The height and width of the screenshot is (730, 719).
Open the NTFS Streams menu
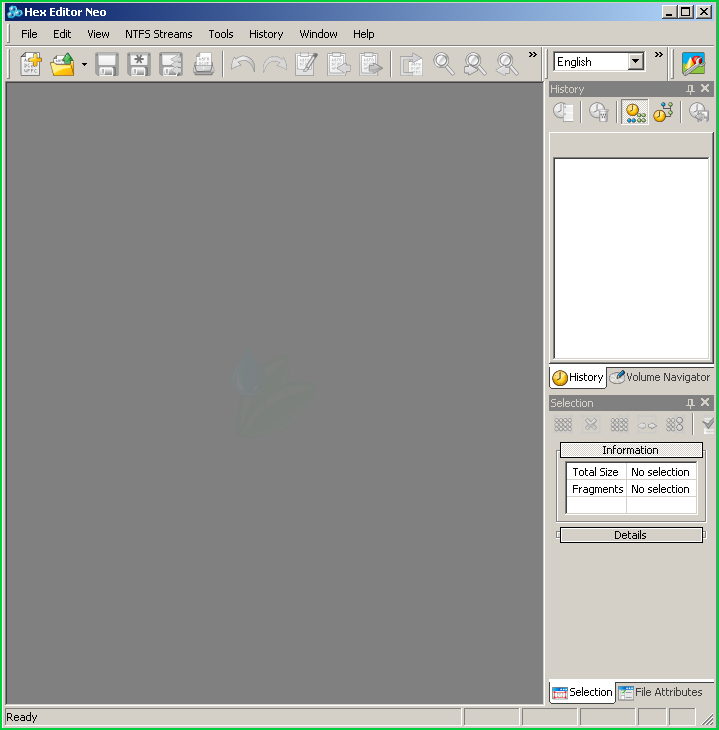click(x=158, y=34)
